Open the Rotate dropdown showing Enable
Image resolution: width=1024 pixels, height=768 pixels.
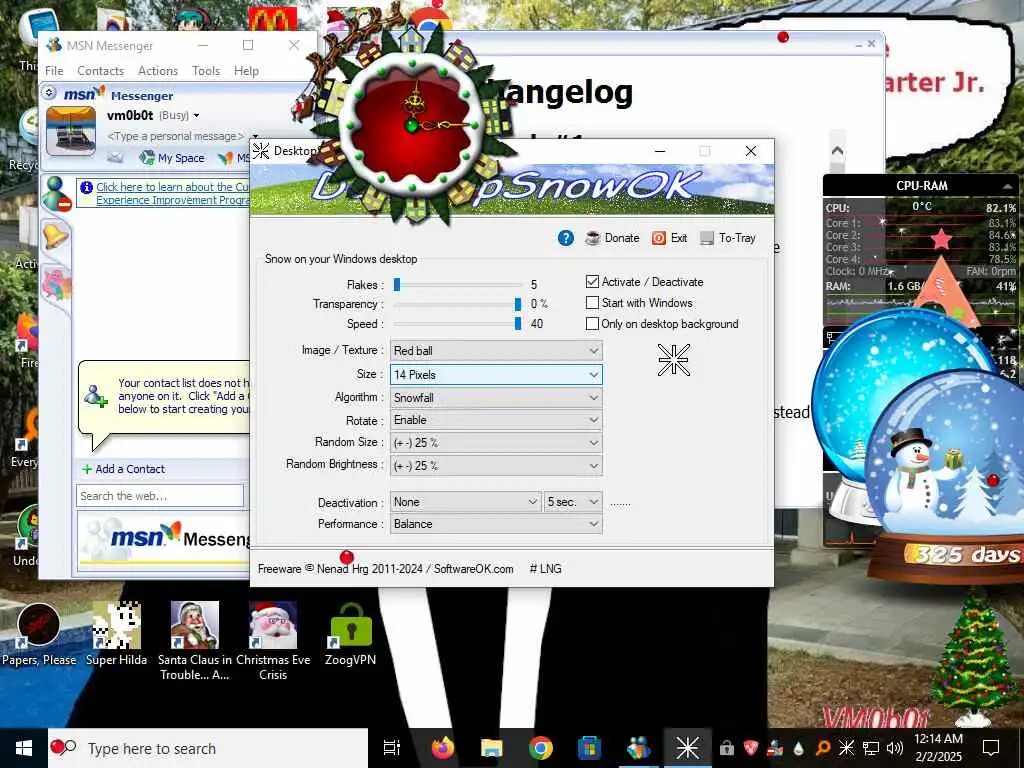tap(496, 419)
